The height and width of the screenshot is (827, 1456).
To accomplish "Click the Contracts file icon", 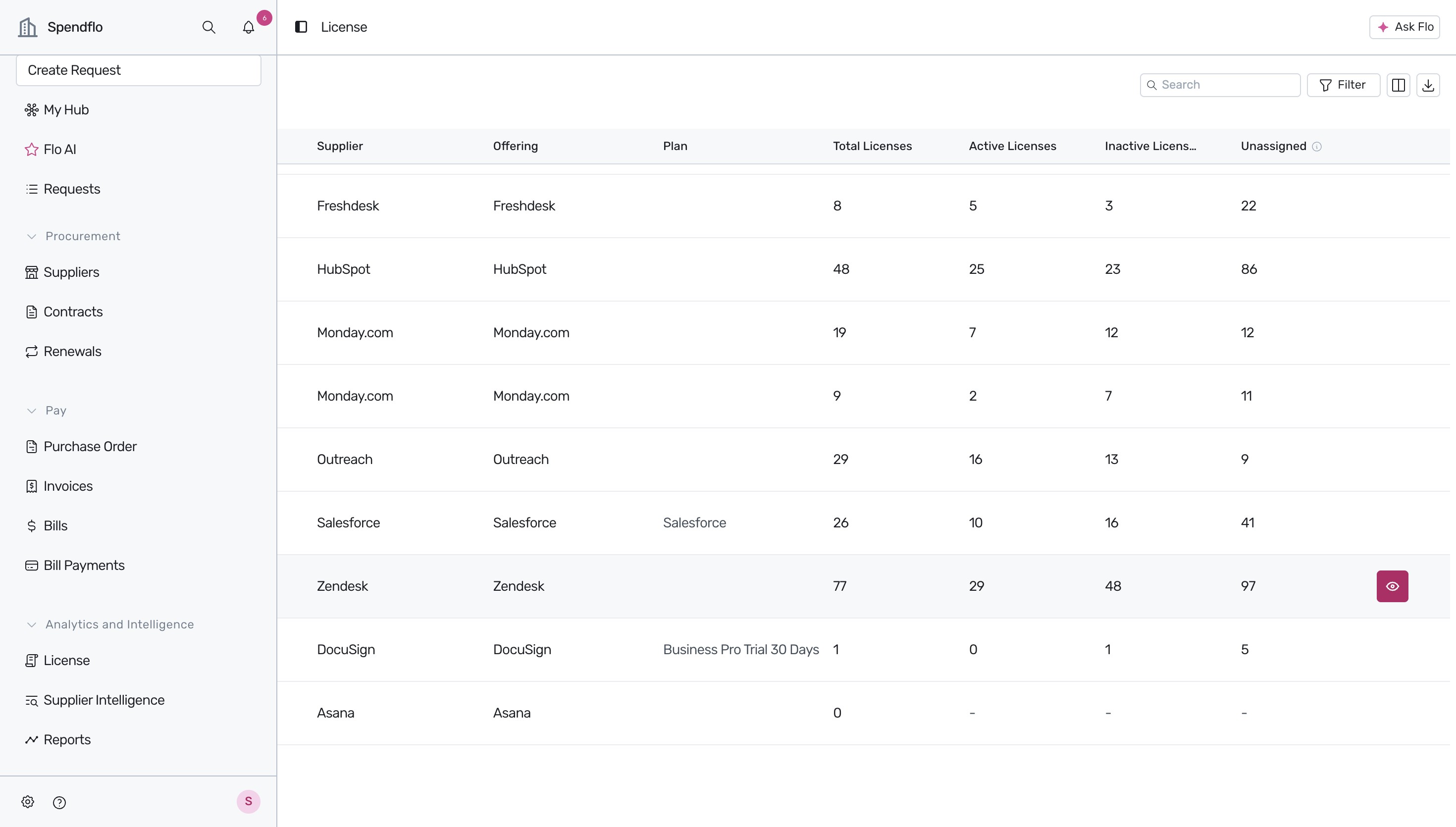I will click(32, 312).
